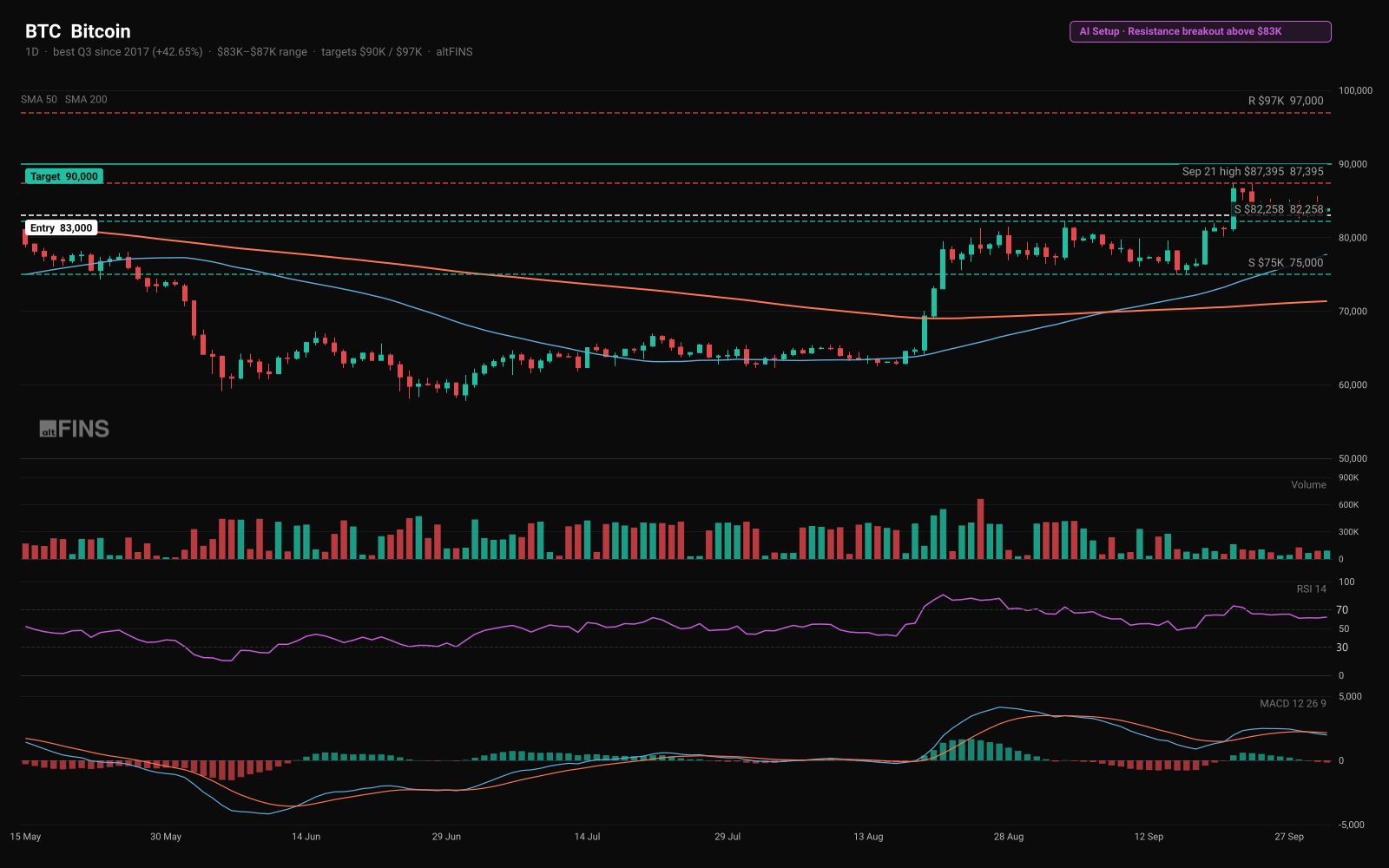
Task: Click the RSI 30 oversold level label
Action: pos(1342,648)
